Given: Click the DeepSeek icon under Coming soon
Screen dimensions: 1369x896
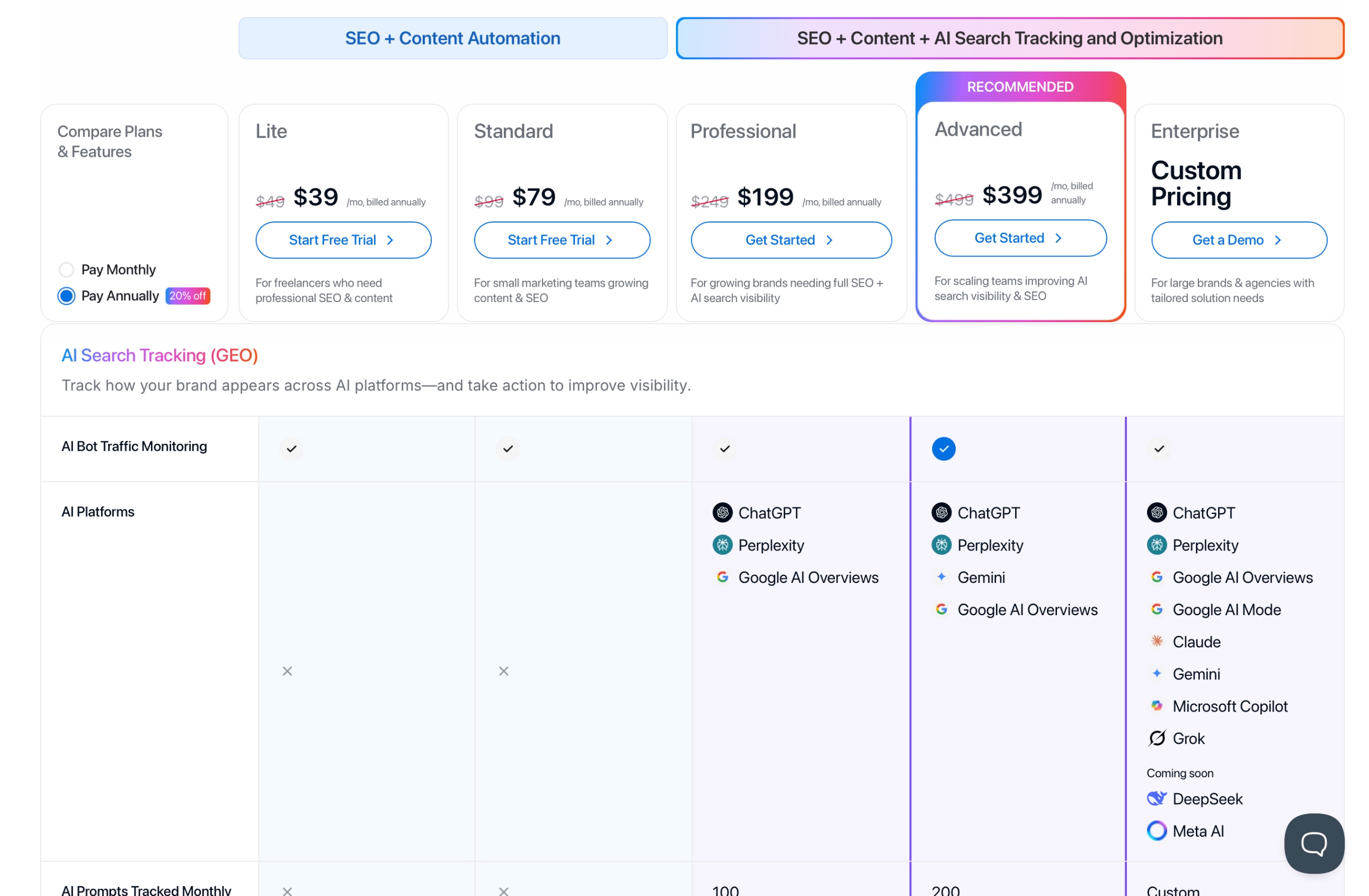Looking at the screenshot, I should [x=1156, y=799].
